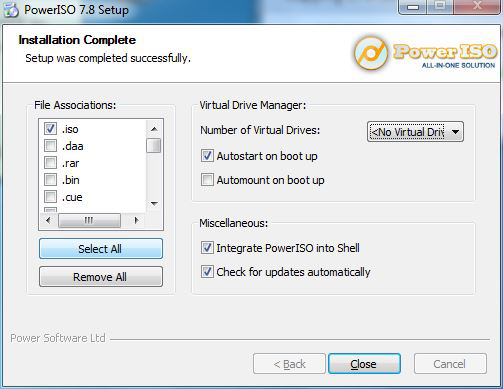Maximize the PowerISO Setup window
This screenshot has height=389, width=503.
click(x=440, y=7)
